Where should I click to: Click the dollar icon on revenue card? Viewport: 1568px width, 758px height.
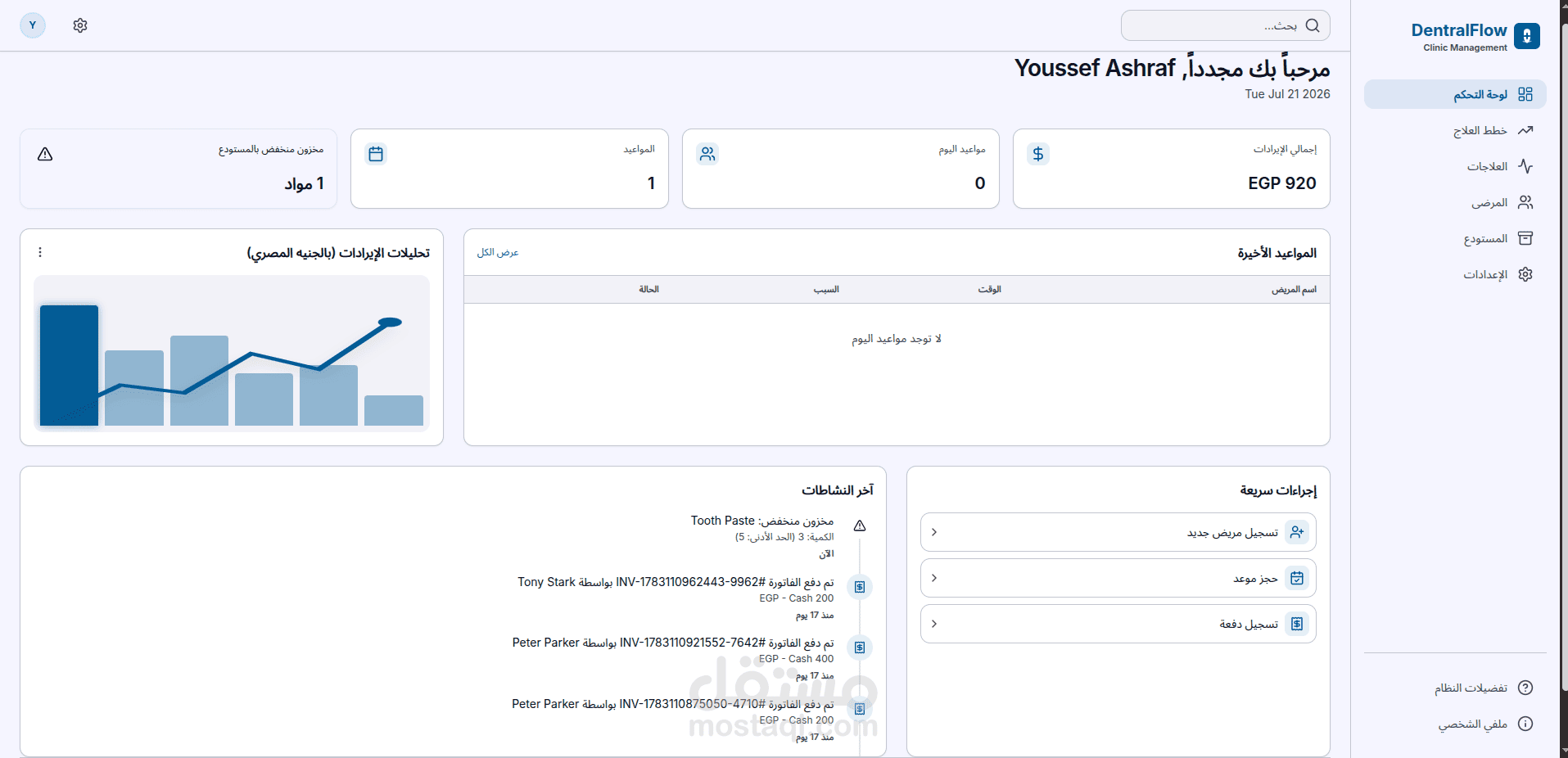1037,154
